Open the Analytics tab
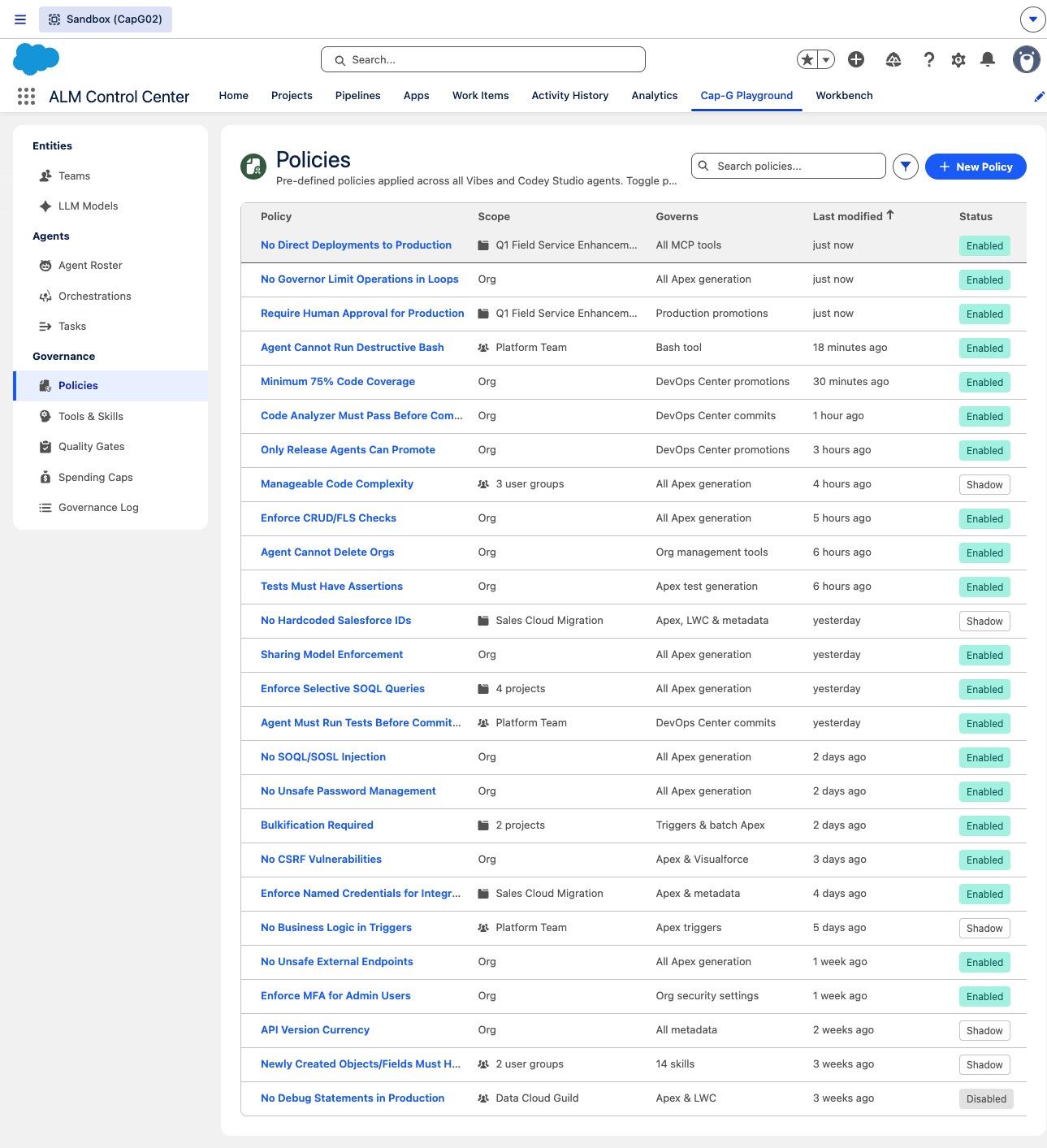1047x1148 pixels. [655, 96]
